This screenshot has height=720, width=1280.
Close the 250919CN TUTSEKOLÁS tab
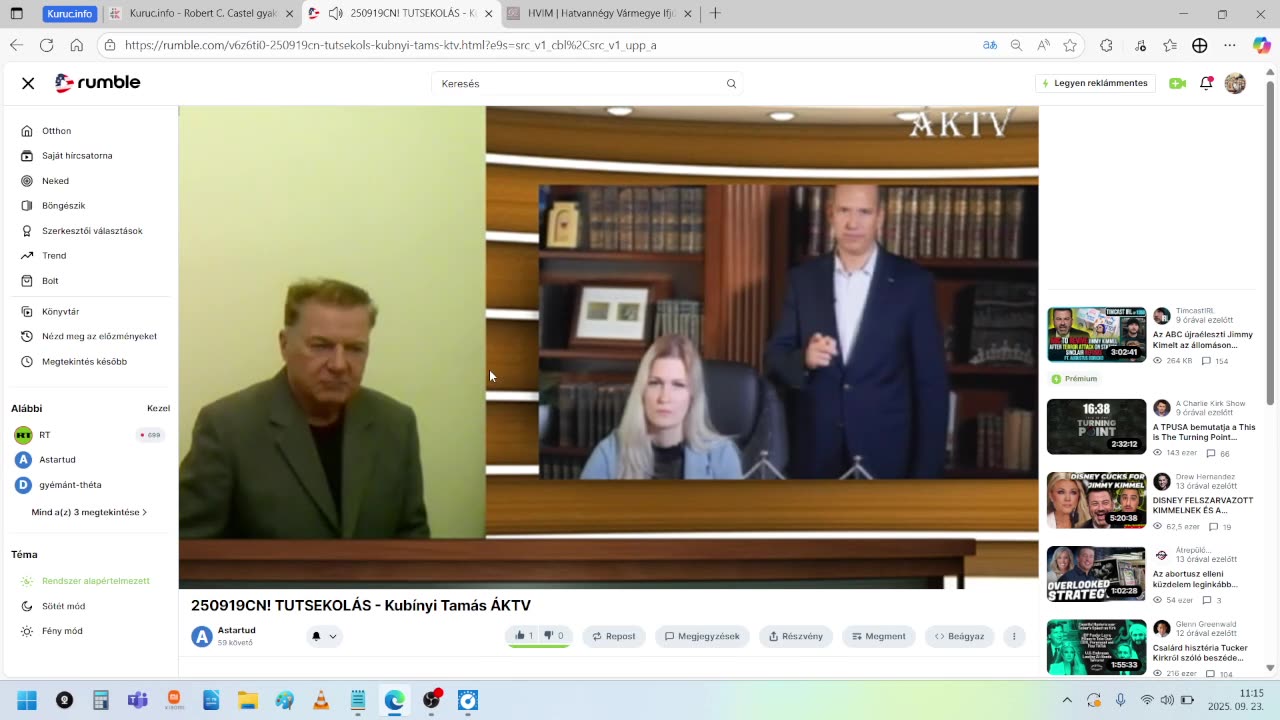pos(489,14)
